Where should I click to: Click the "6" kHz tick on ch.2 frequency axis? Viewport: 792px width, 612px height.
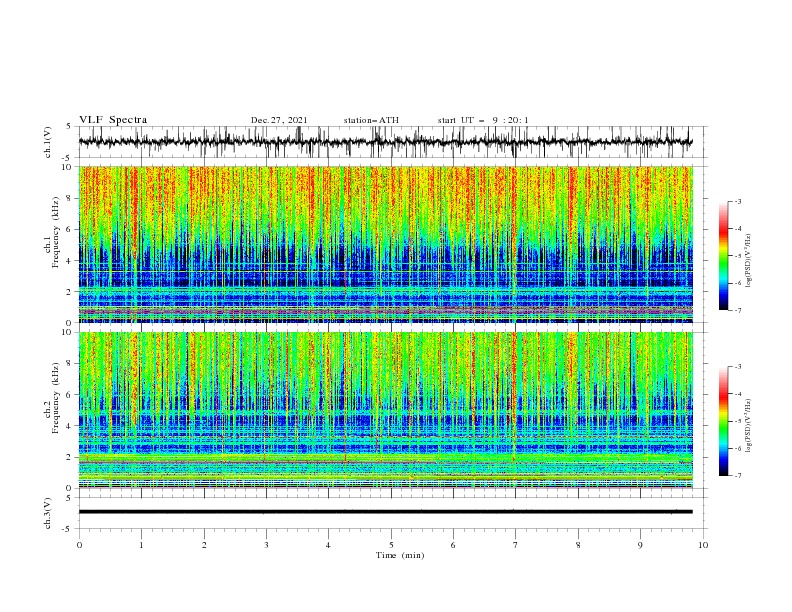[x=70, y=394]
